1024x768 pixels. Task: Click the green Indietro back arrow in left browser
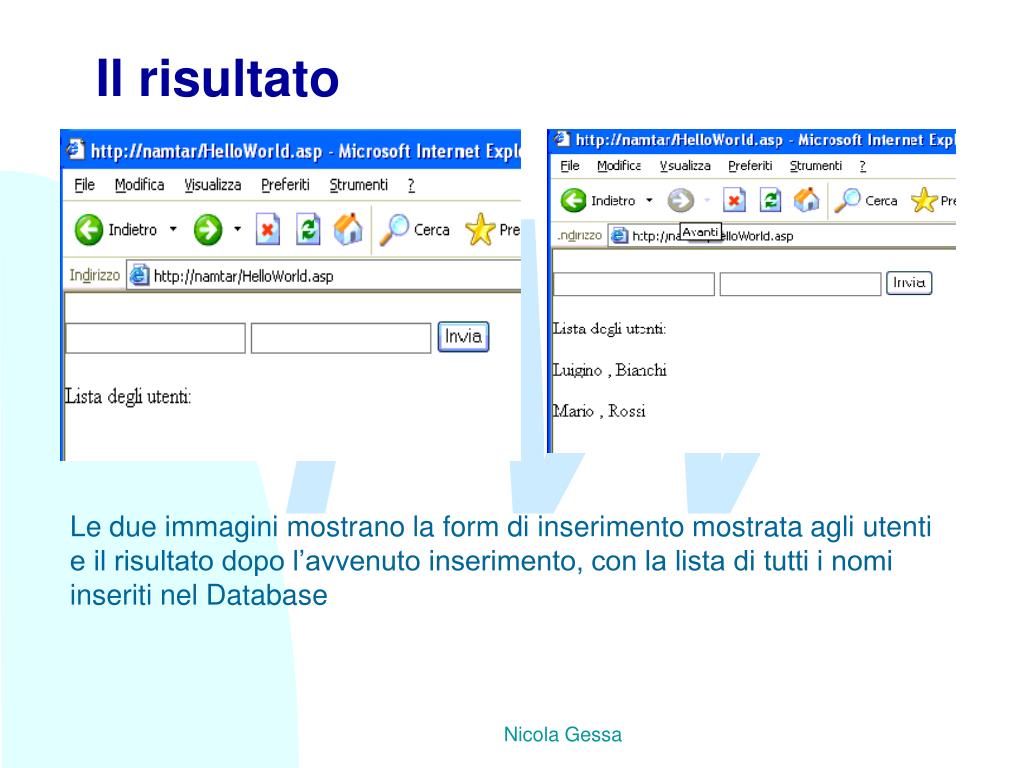click(x=89, y=230)
